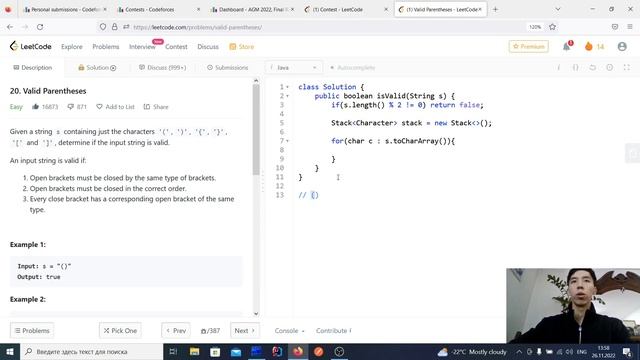Open the user profile avatar
The width and height of the screenshot is (640, 360).
[622, 47]
